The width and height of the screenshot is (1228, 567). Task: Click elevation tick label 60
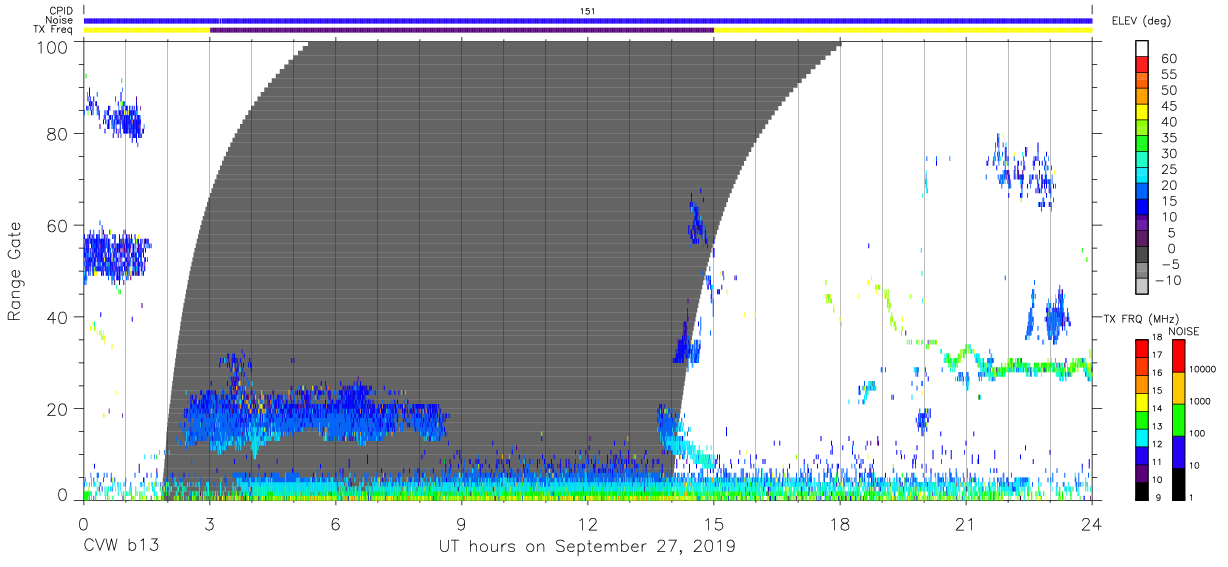point(1169,60)
